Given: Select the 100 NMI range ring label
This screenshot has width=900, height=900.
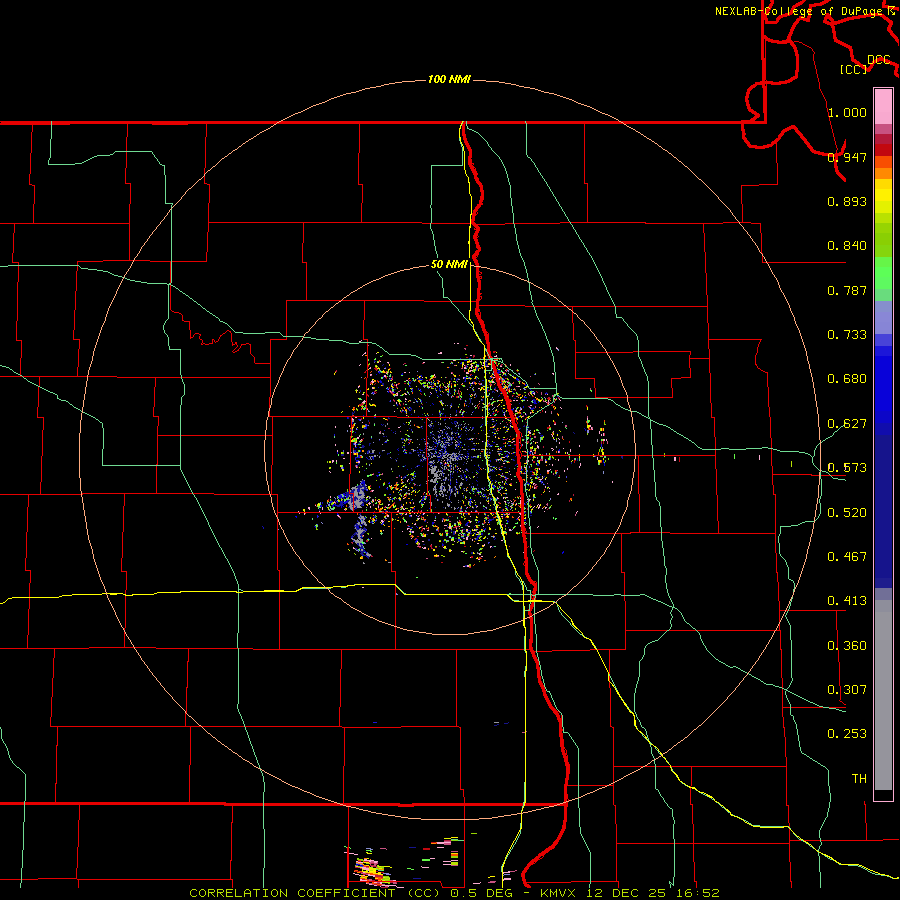Looking at the screenshot, I should [449, 79].
